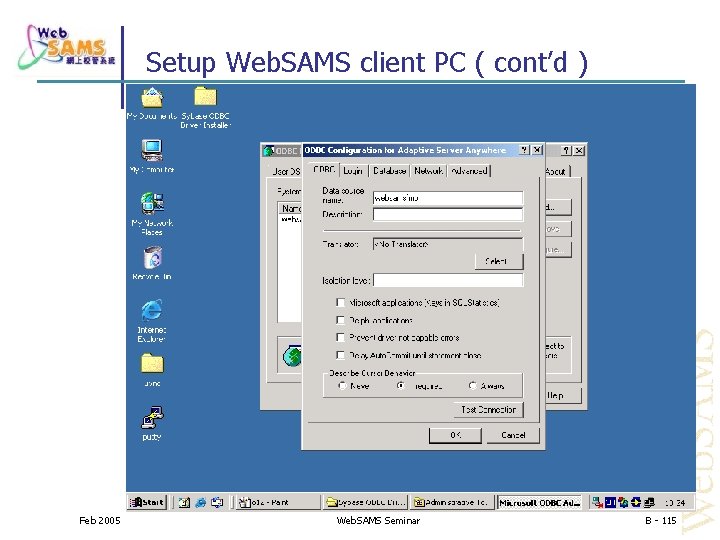Click the computers tray icon beside the clock
The image size is (720, 540).
tap(649, 502)
